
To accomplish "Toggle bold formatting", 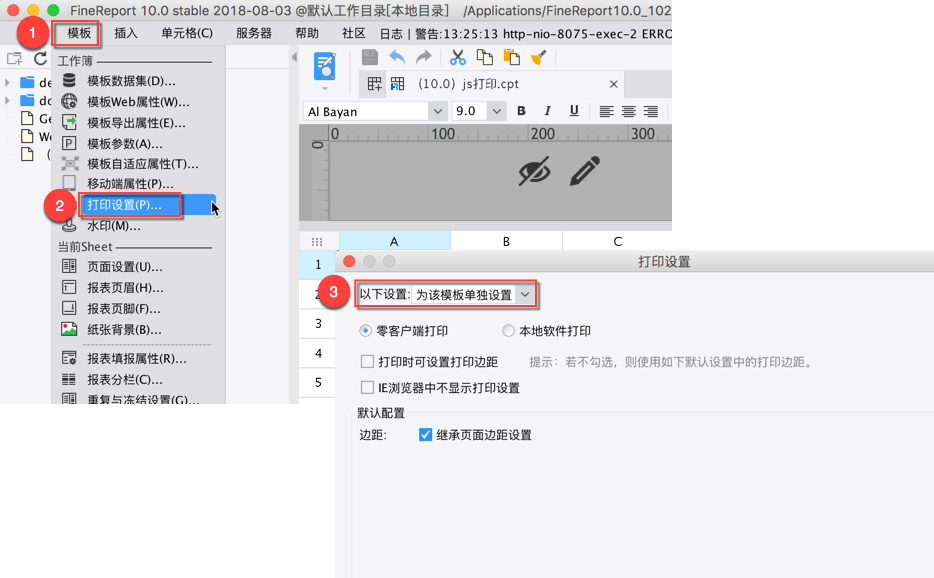I will coord(521,111).
